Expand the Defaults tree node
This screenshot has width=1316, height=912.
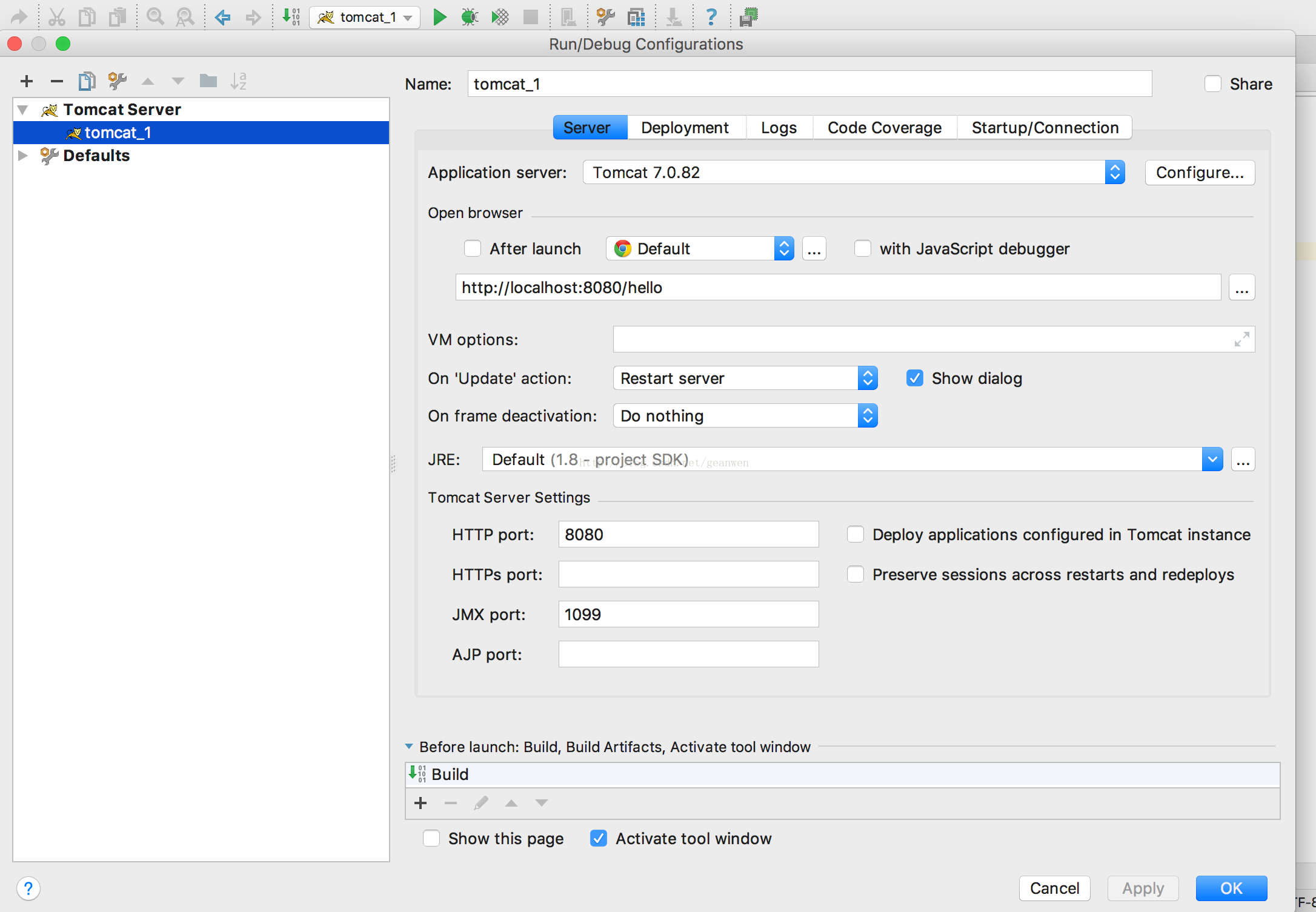[22, 156]
